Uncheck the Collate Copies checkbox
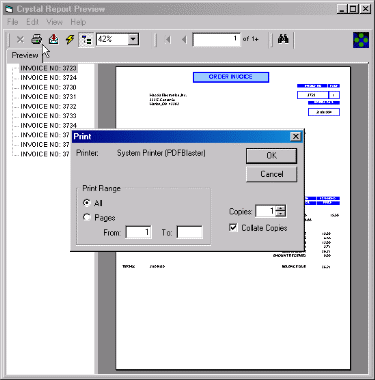The height and width of the screenshot is (380, 375). click(x=233, y=228)
